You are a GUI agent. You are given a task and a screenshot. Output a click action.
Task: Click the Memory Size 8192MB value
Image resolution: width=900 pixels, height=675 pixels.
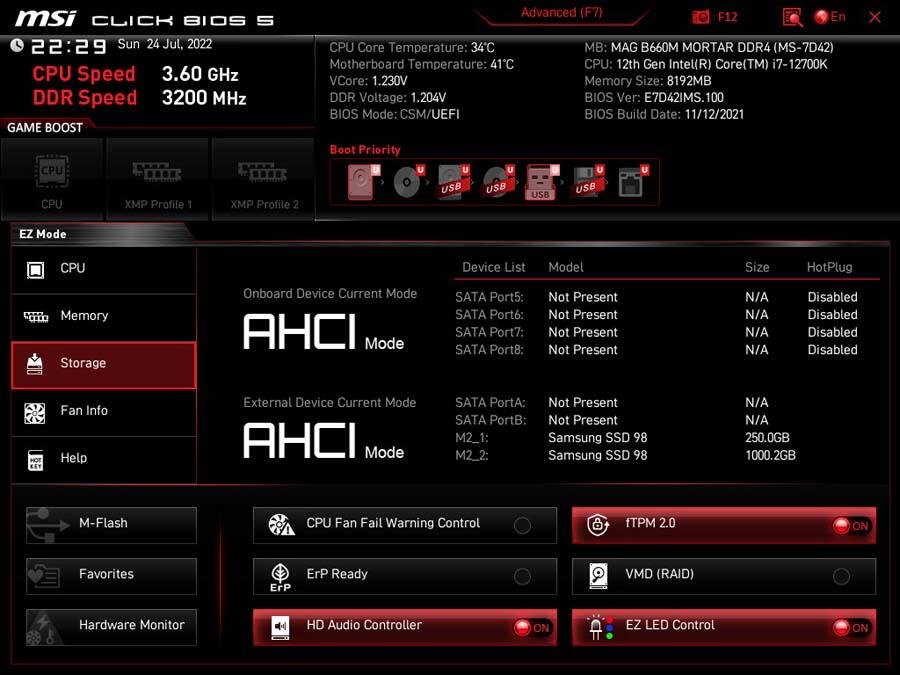[x=687, y=81]
